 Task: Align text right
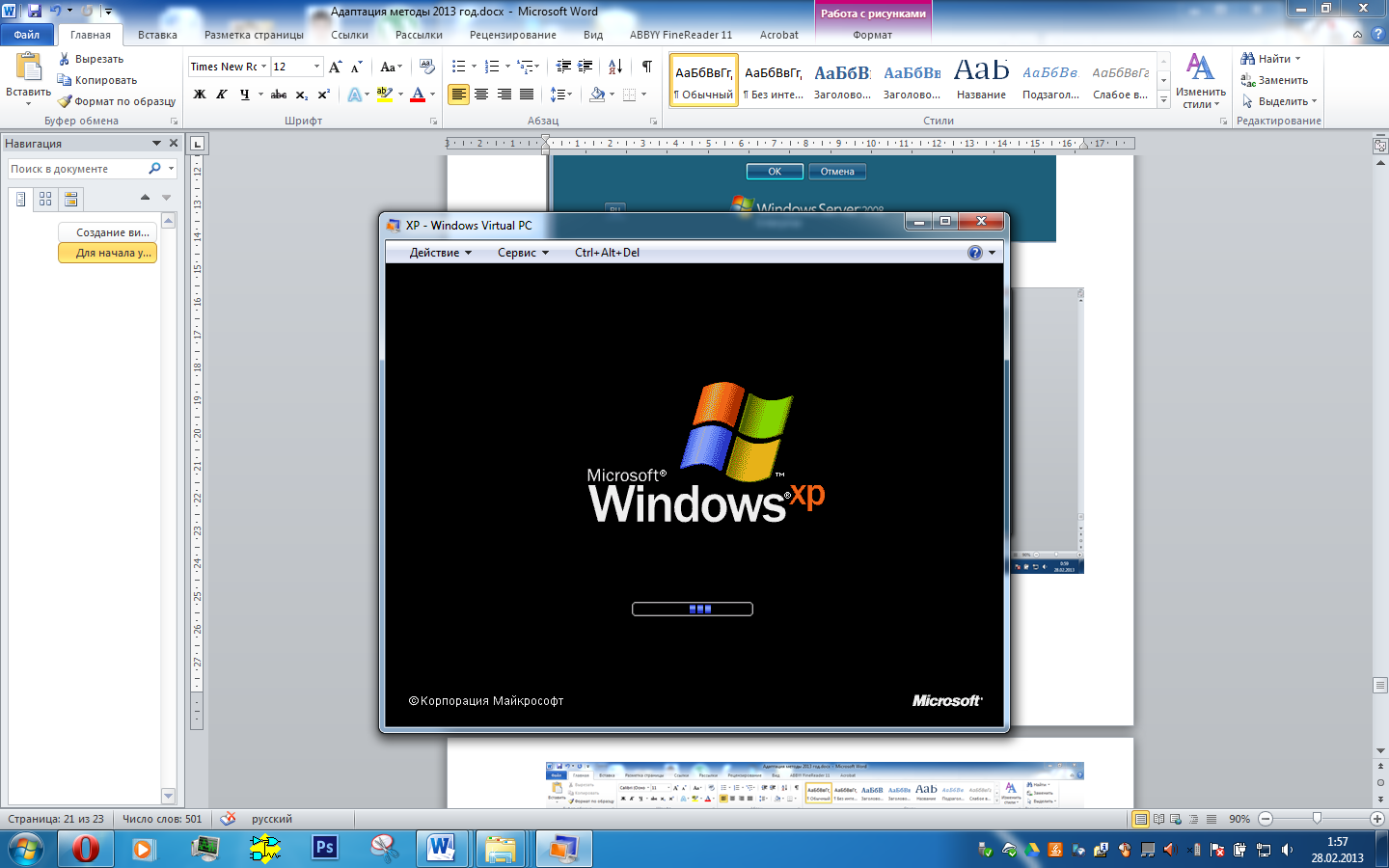pyautogui.click(x=504, y=95)
